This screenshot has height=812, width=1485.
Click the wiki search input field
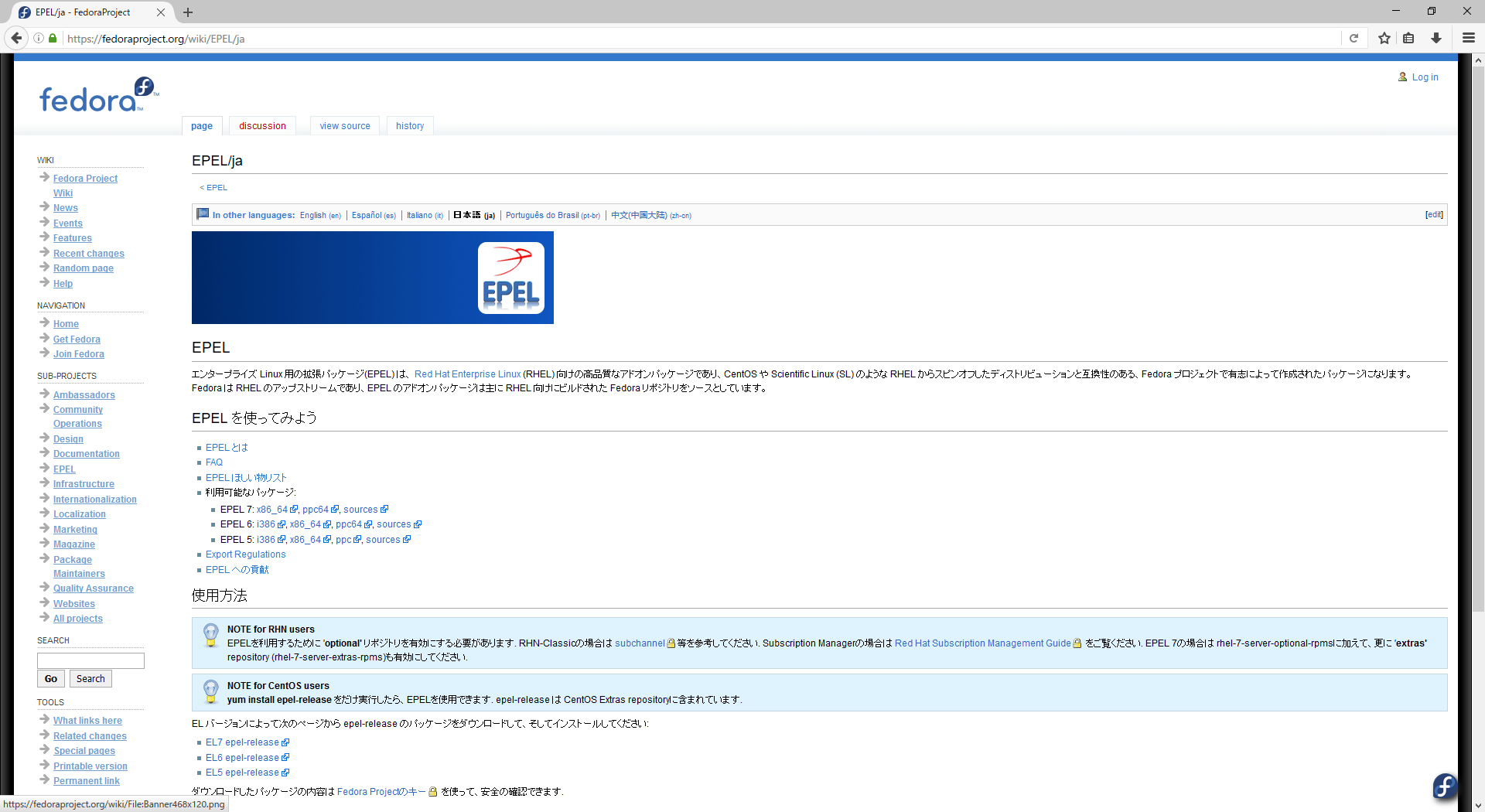pyautogui.click(x=90, y=660)
